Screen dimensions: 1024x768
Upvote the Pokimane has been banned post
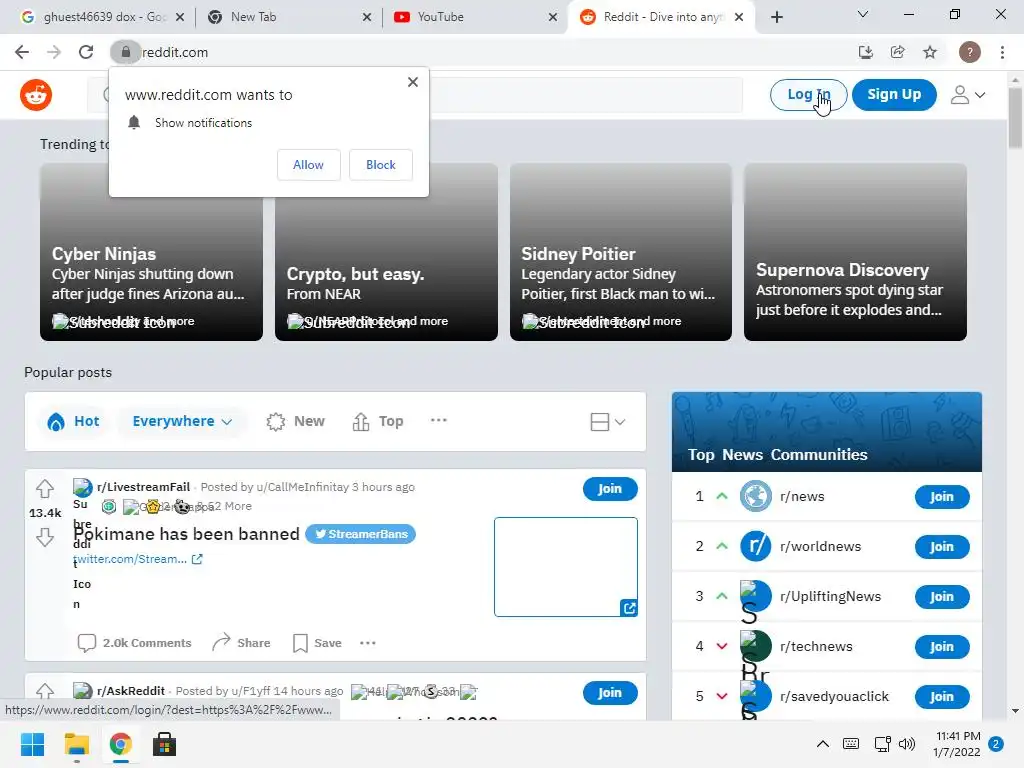pyautogui.click(x=45, y=488)
